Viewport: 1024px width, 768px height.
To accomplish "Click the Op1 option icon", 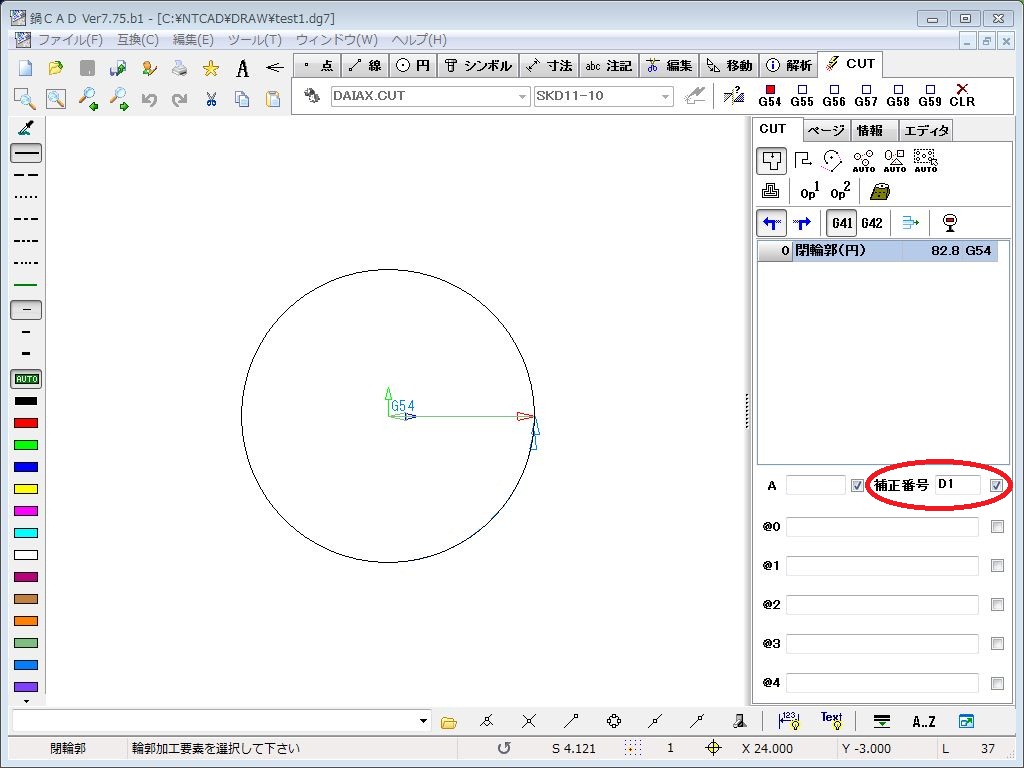I will [809, 191].
